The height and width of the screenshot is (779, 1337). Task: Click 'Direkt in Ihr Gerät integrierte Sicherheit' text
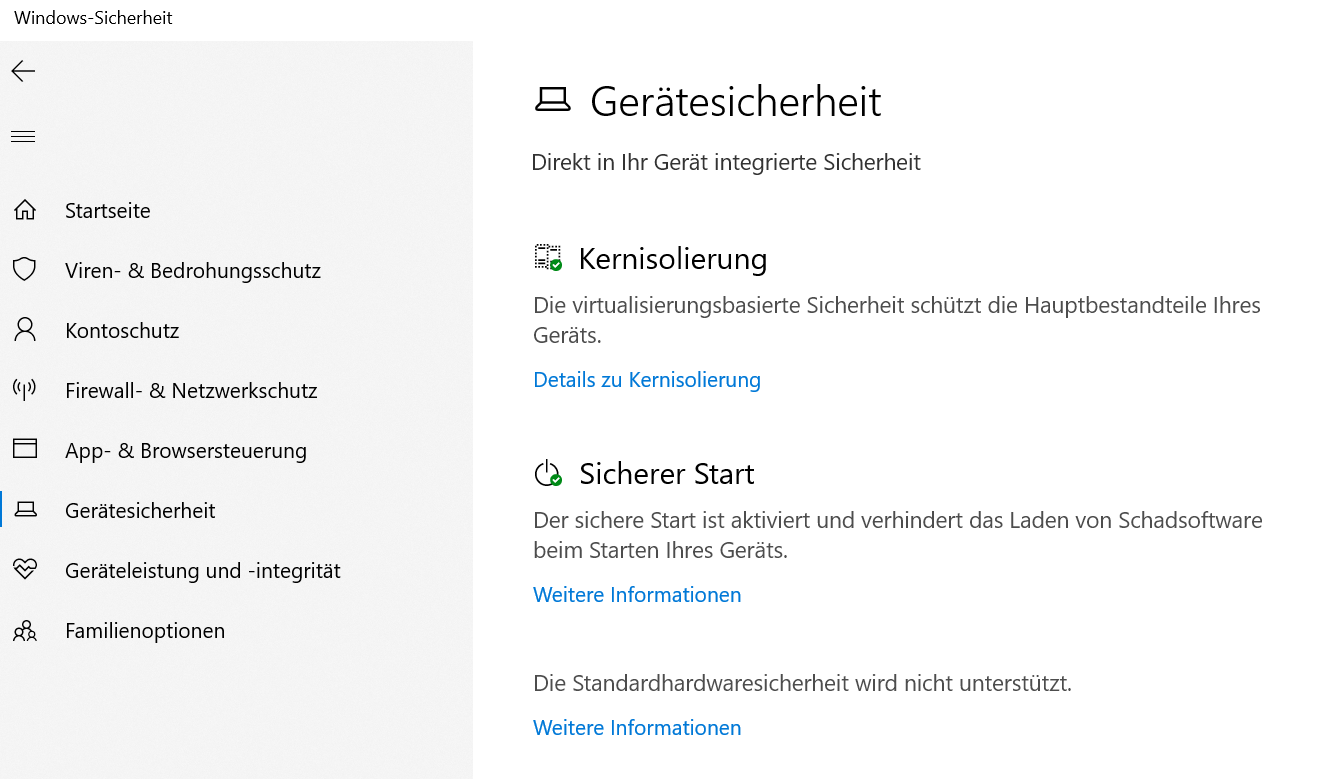726,162
